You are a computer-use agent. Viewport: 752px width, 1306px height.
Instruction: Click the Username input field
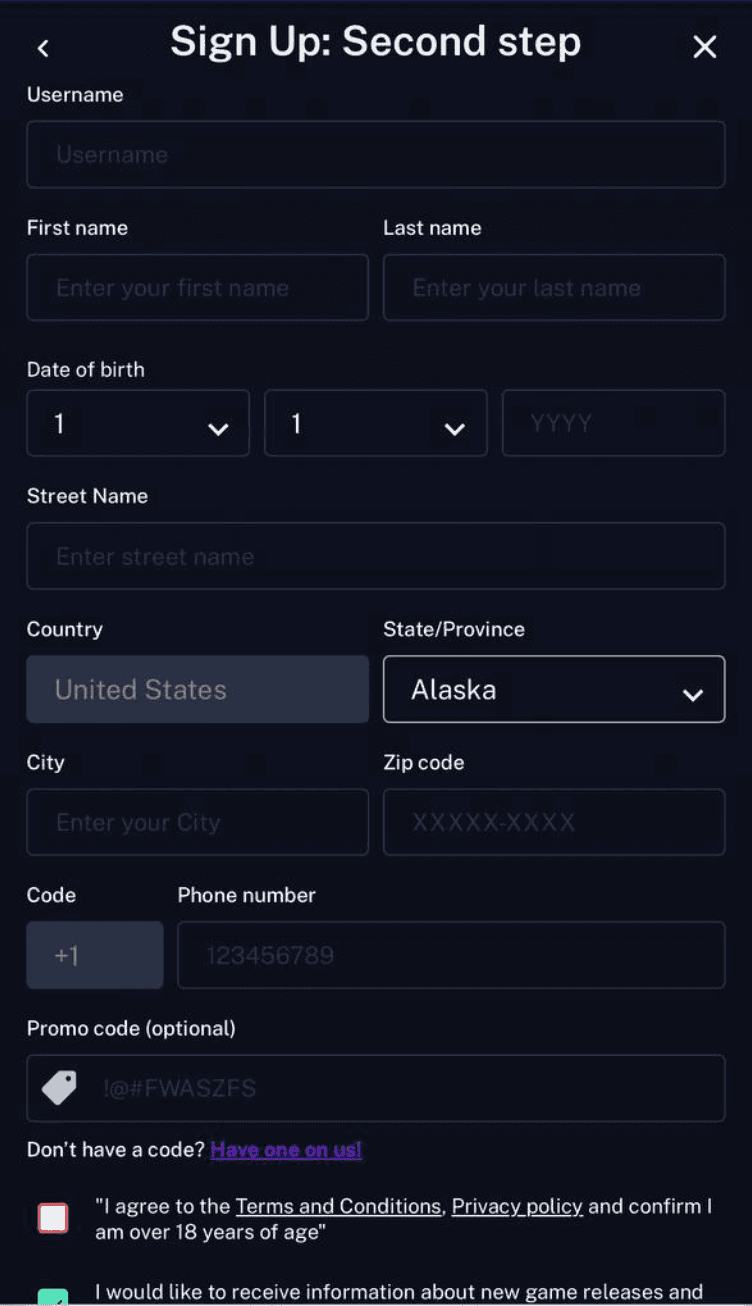375,154
